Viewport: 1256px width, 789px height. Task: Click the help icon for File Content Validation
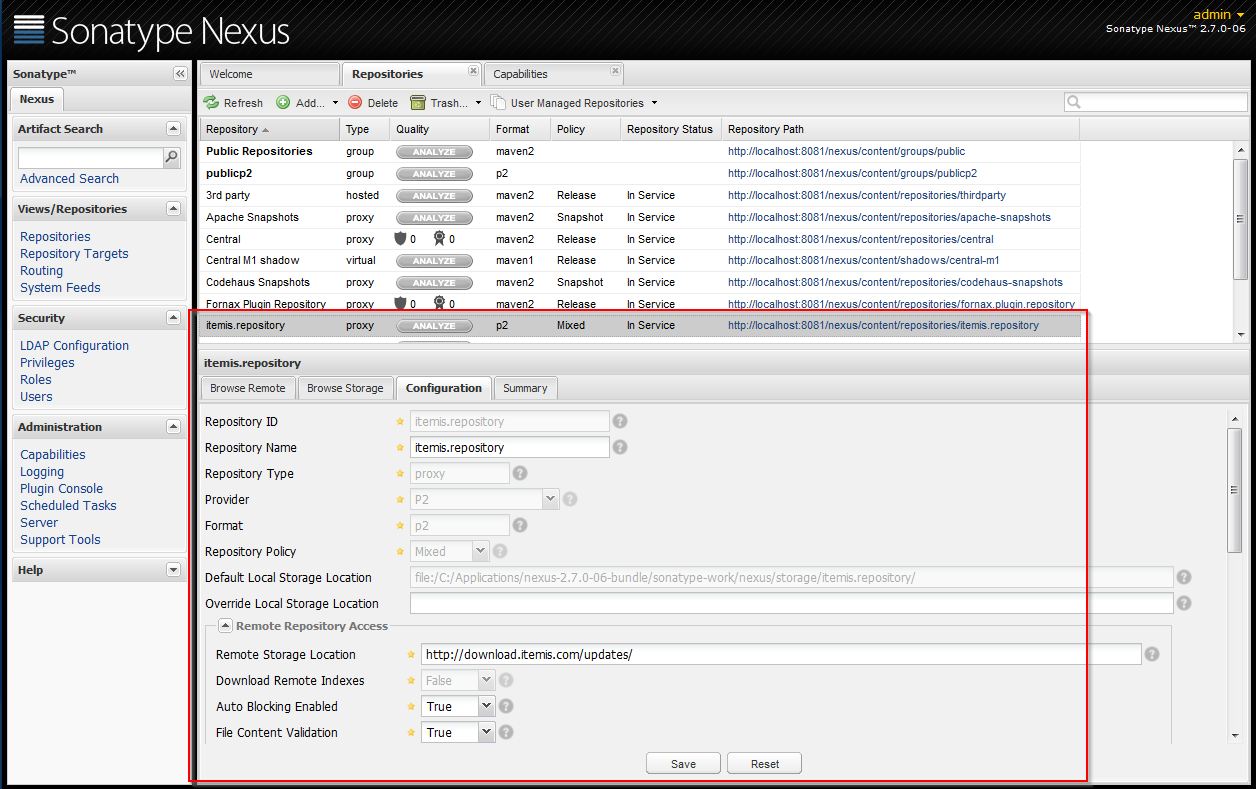(506, 732)
